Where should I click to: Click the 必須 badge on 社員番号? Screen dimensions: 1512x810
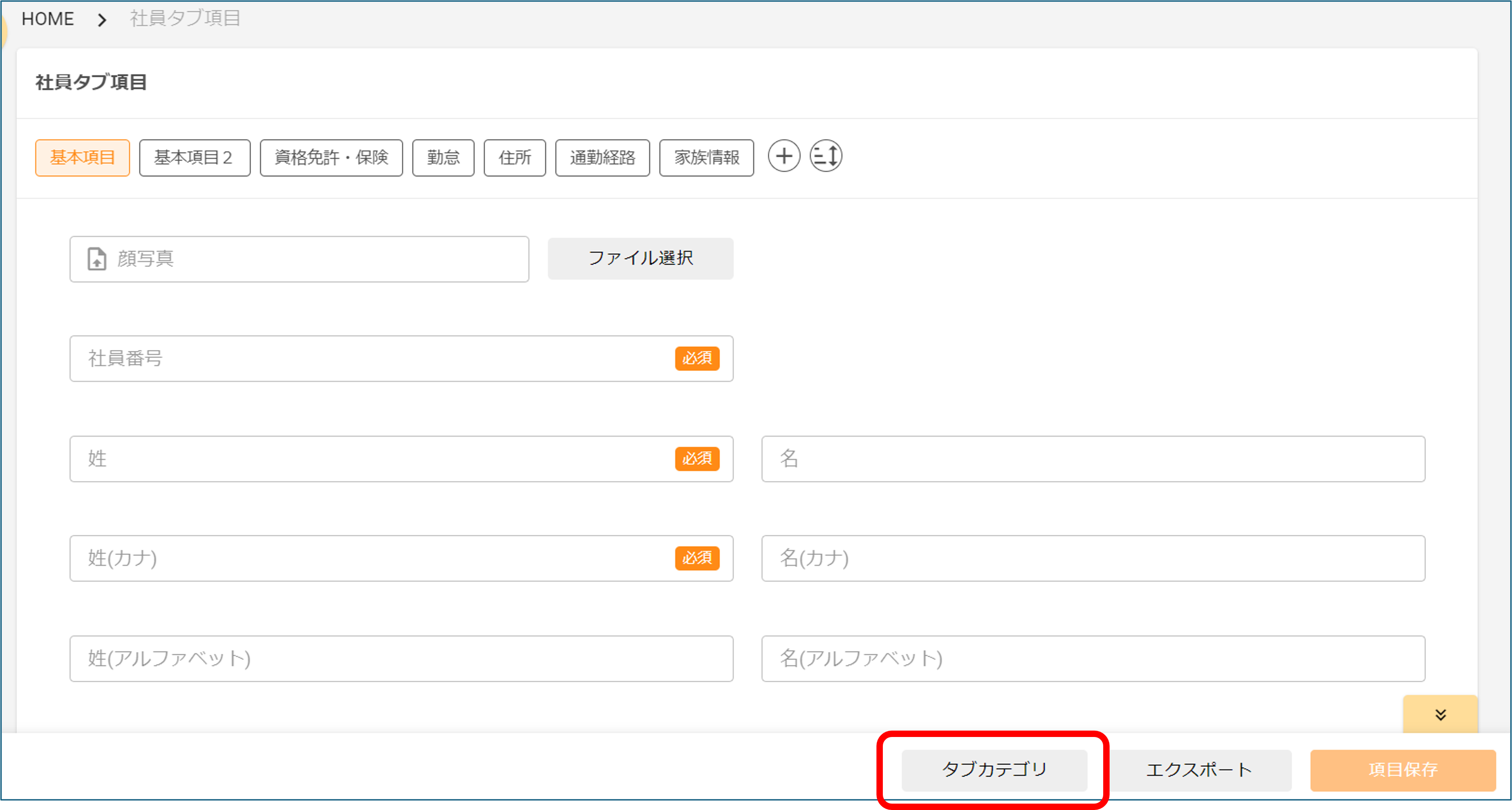coord(697,359)
